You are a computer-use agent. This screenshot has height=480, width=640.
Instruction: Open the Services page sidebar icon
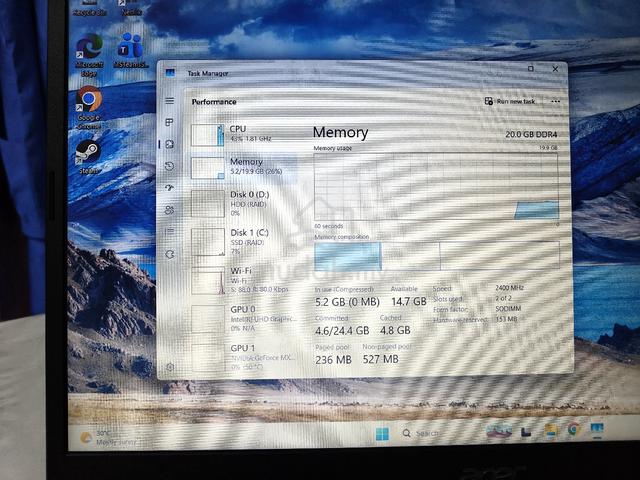pos(170,254)
